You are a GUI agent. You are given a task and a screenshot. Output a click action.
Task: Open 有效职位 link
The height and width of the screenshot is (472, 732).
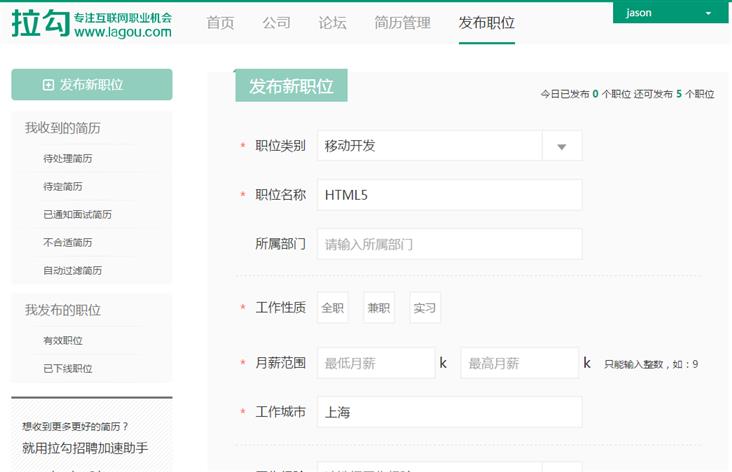click(63, 340)
